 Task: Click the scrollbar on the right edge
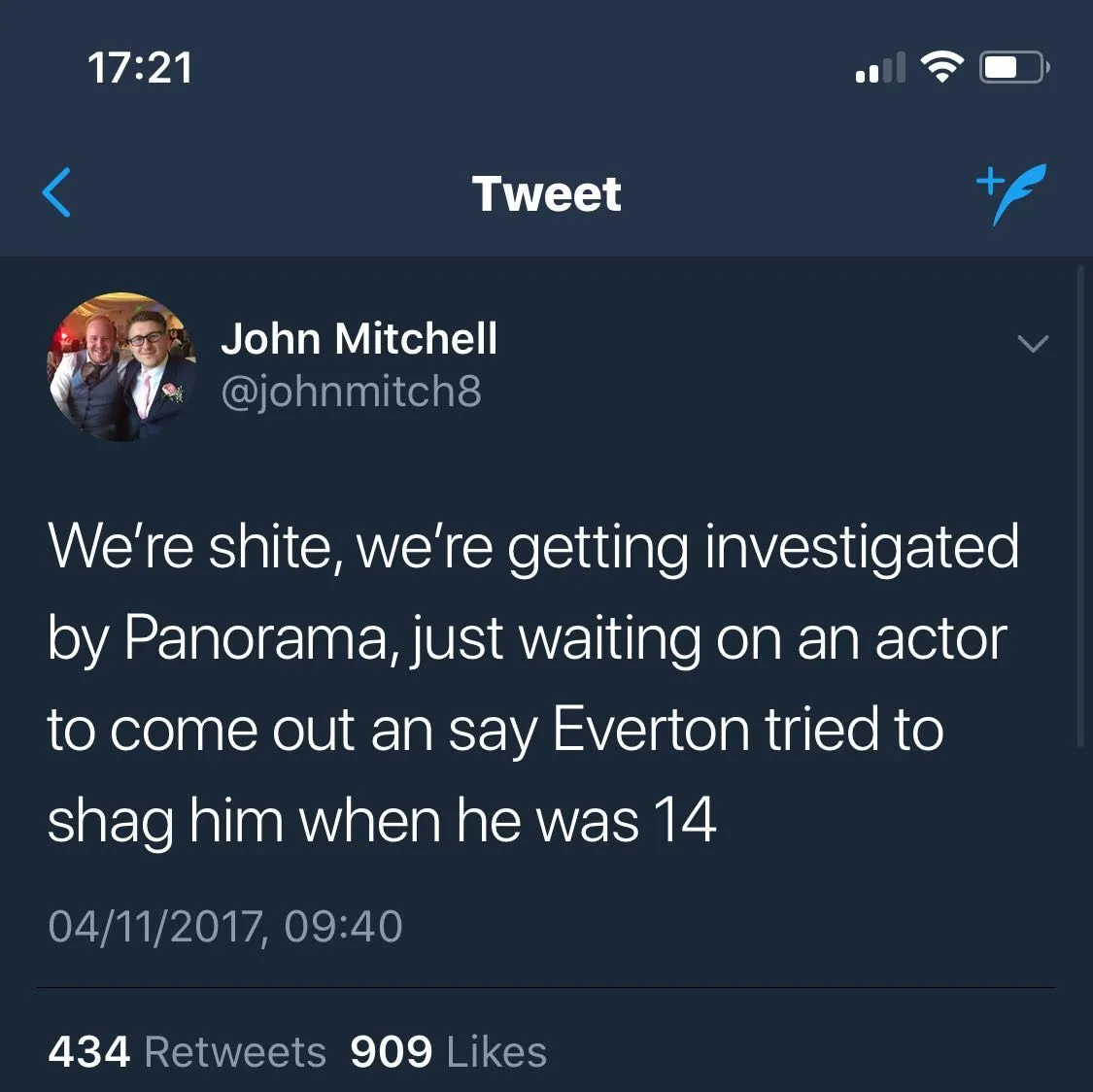coord(1080,505)
